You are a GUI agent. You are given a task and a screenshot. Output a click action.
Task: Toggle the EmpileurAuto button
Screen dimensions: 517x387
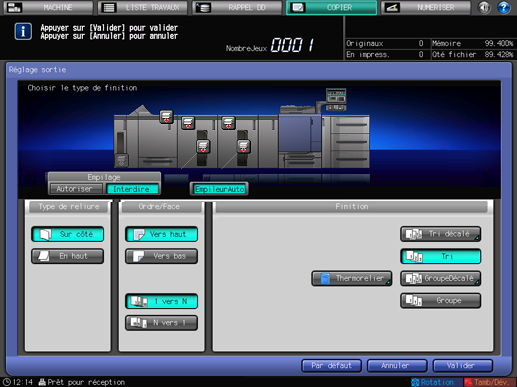click(x=219, y=189)
